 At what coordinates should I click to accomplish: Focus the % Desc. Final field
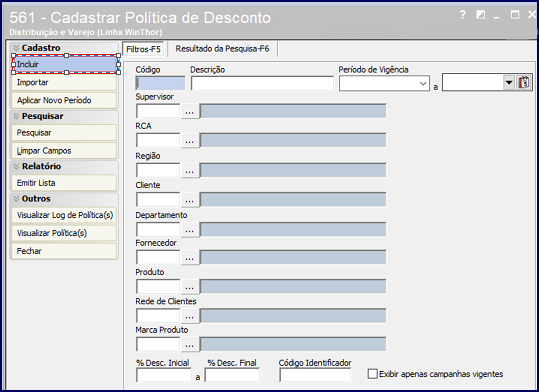pyautogui.click(x=232, y=375)
